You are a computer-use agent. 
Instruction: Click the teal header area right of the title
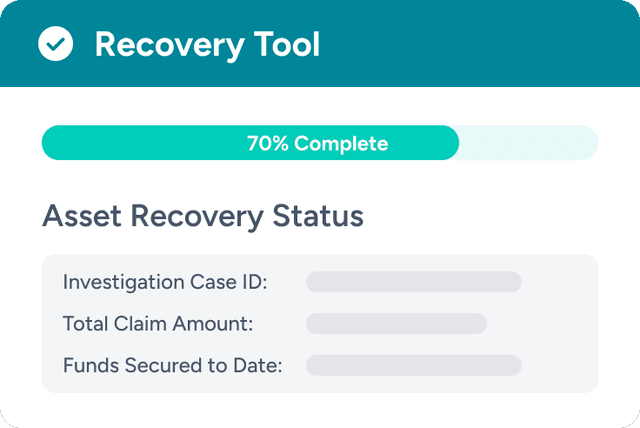tap(480, 45)
